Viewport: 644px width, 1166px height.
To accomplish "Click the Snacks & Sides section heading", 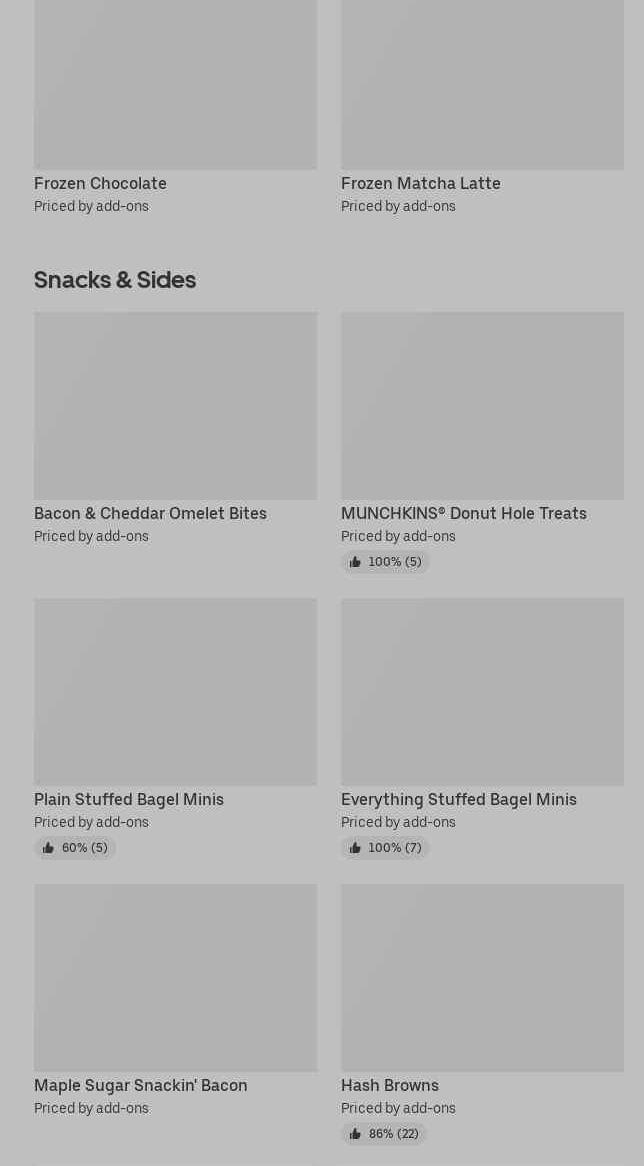I will [x=115, y=279].
